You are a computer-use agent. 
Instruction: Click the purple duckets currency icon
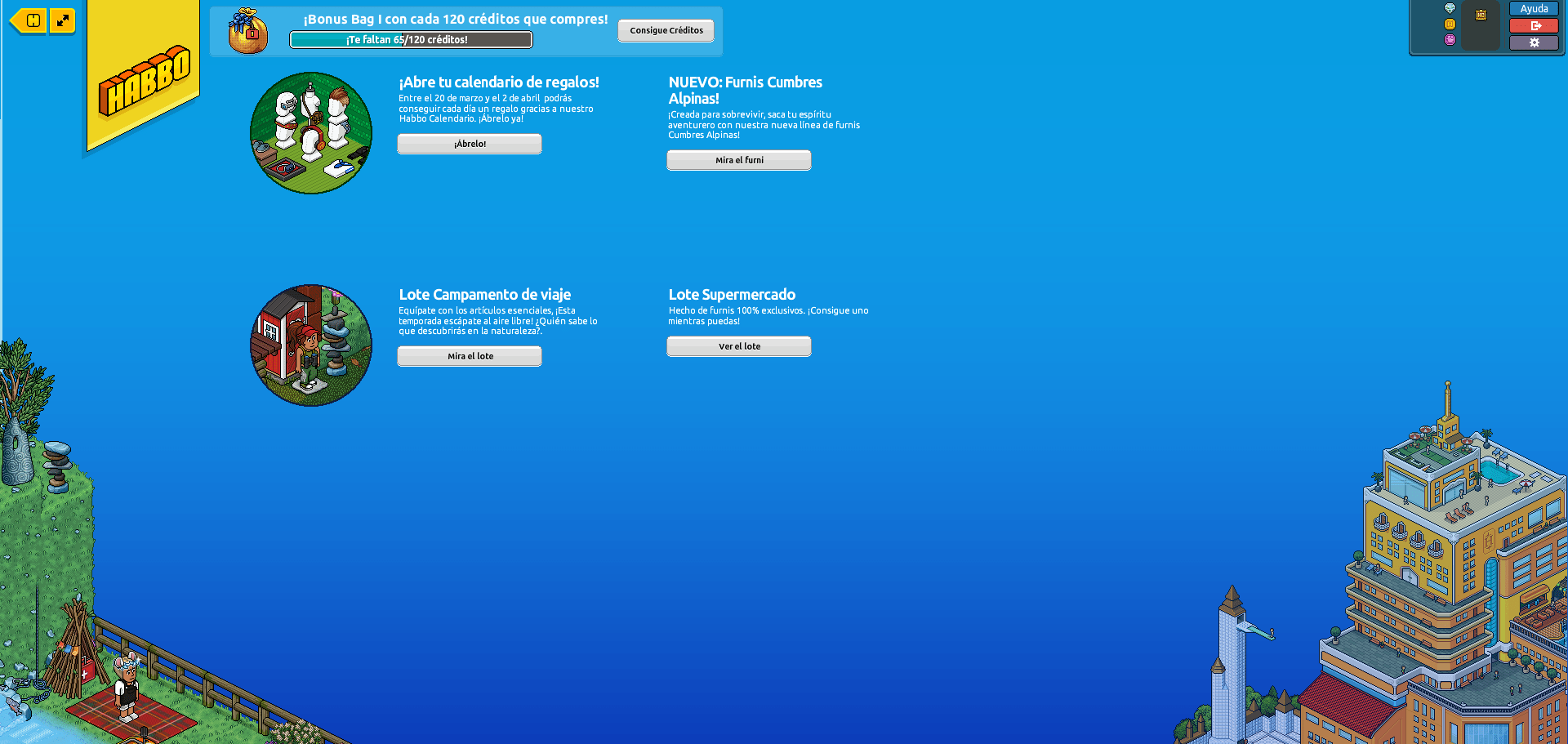[x=1450, y=40]
